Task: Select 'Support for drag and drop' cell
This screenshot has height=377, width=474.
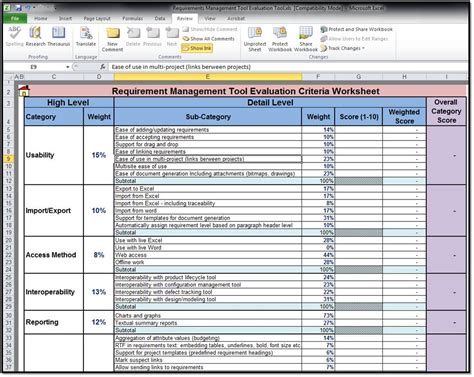Action: [x=208, y=144]
